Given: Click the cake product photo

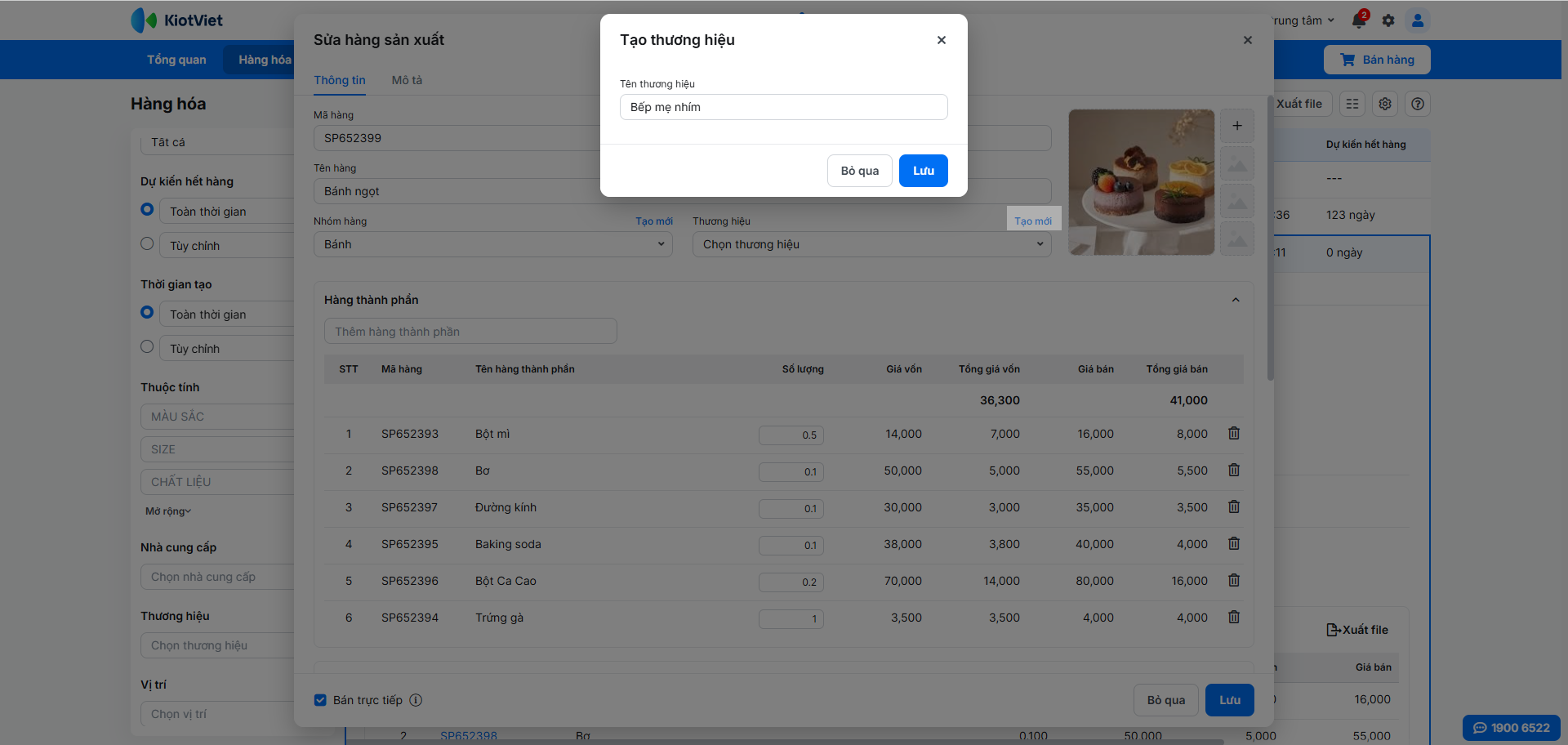Looking at the screenshot, I should 1142,182.
